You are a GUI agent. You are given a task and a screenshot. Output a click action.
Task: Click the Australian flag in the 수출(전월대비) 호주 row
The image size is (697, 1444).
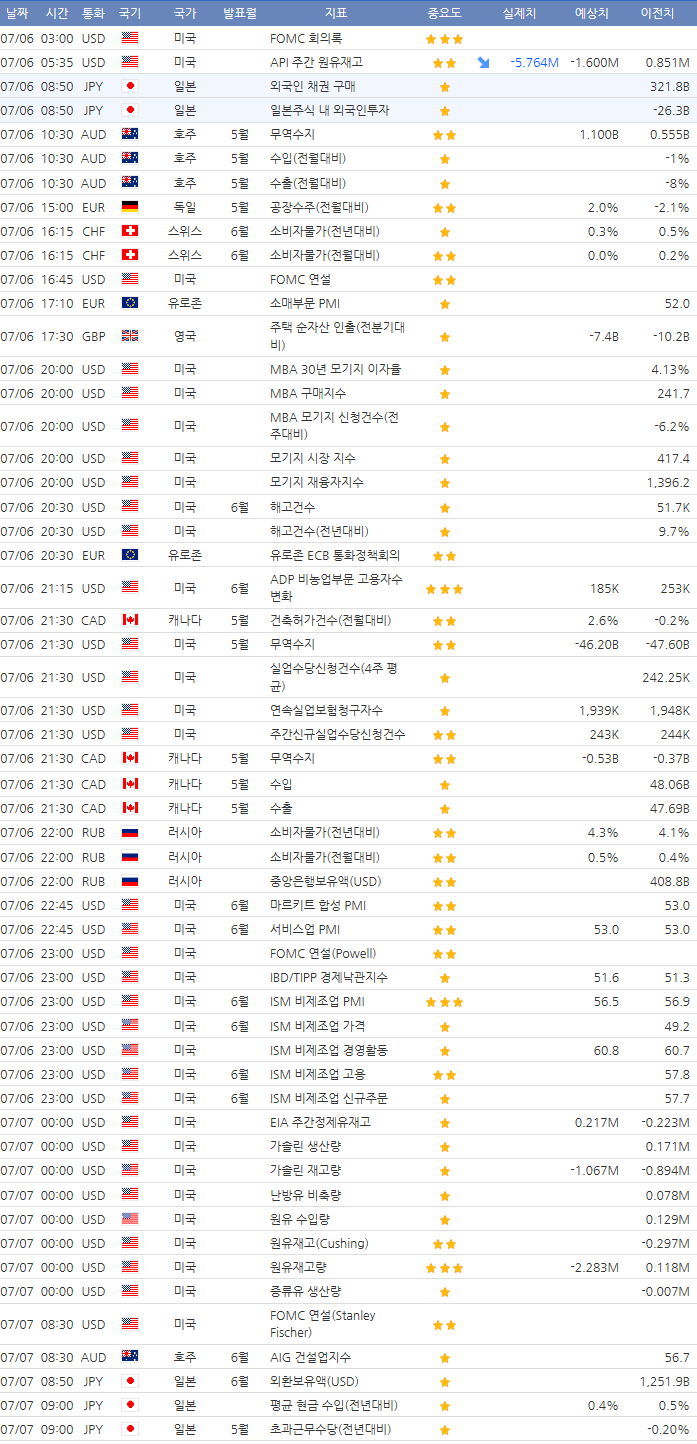pyautogui.click(x=130, y=183)
